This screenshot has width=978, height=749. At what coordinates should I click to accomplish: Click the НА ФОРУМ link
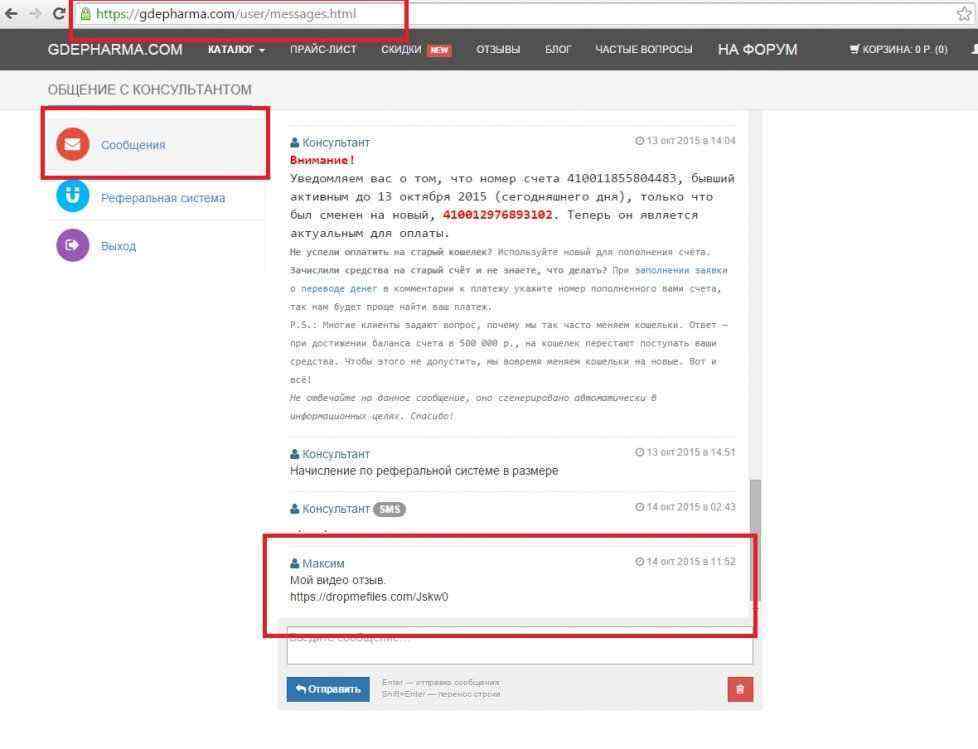757,50
